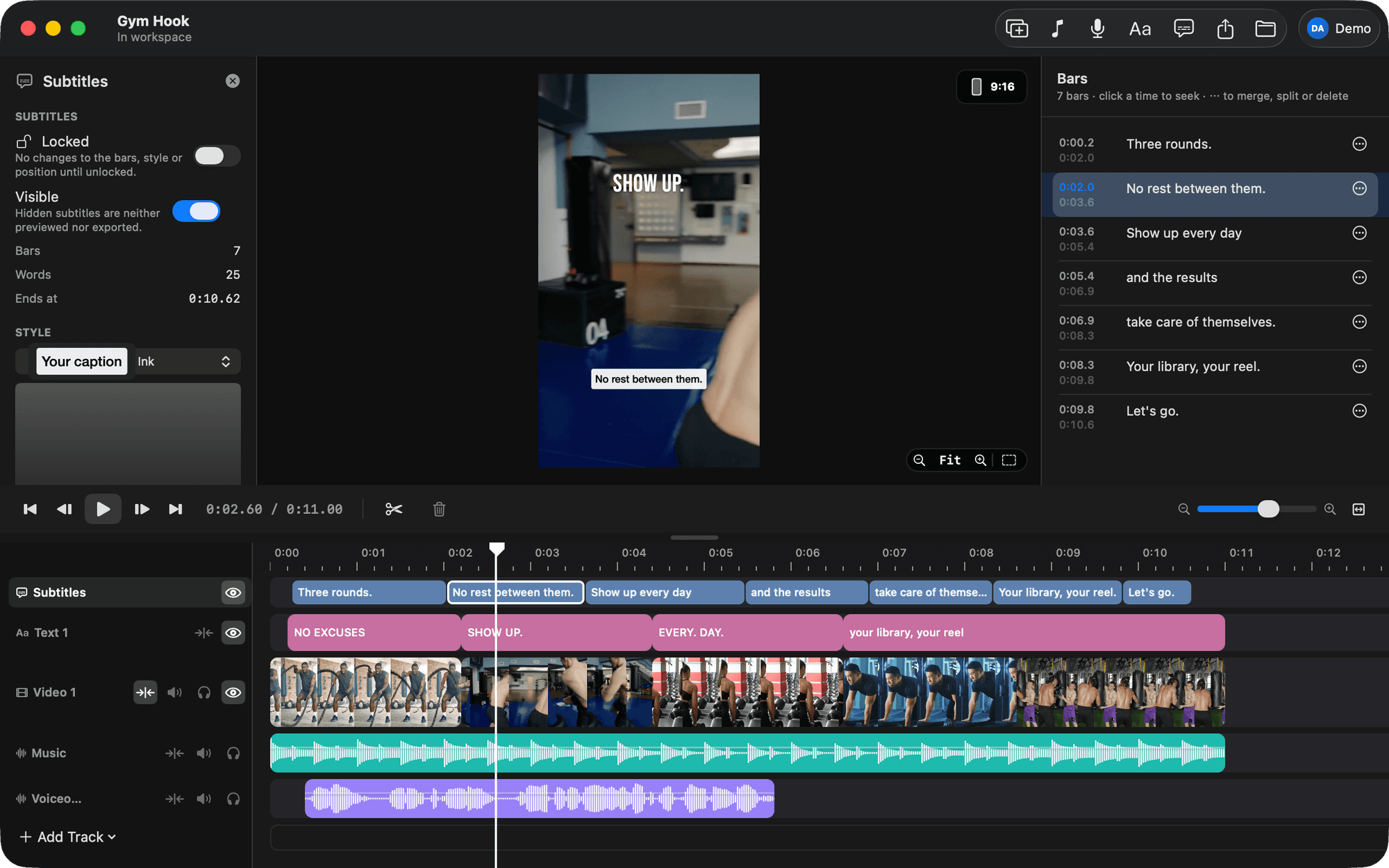Play the timeline

click(103, 509)
